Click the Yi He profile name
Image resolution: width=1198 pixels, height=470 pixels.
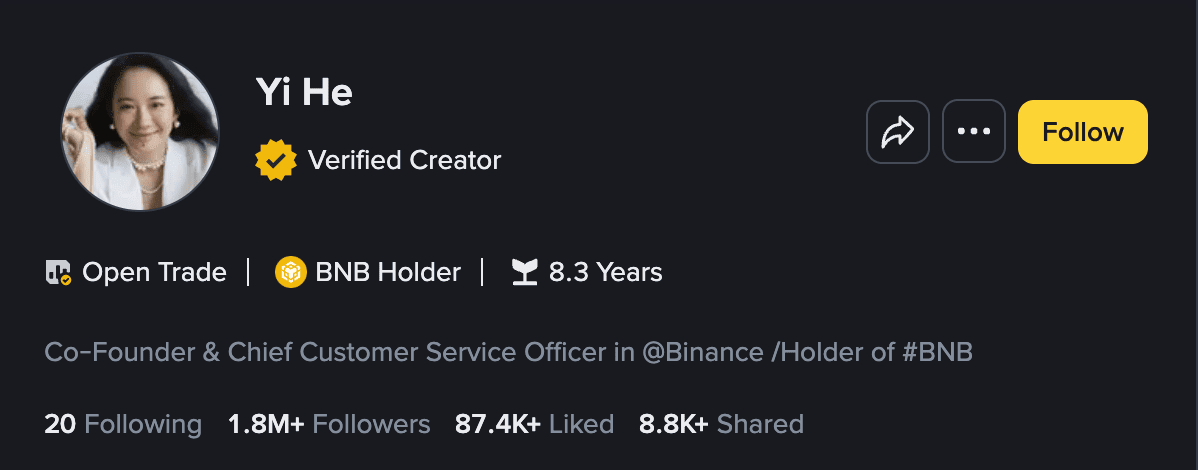pyautogui.click(x=304, y=93)
